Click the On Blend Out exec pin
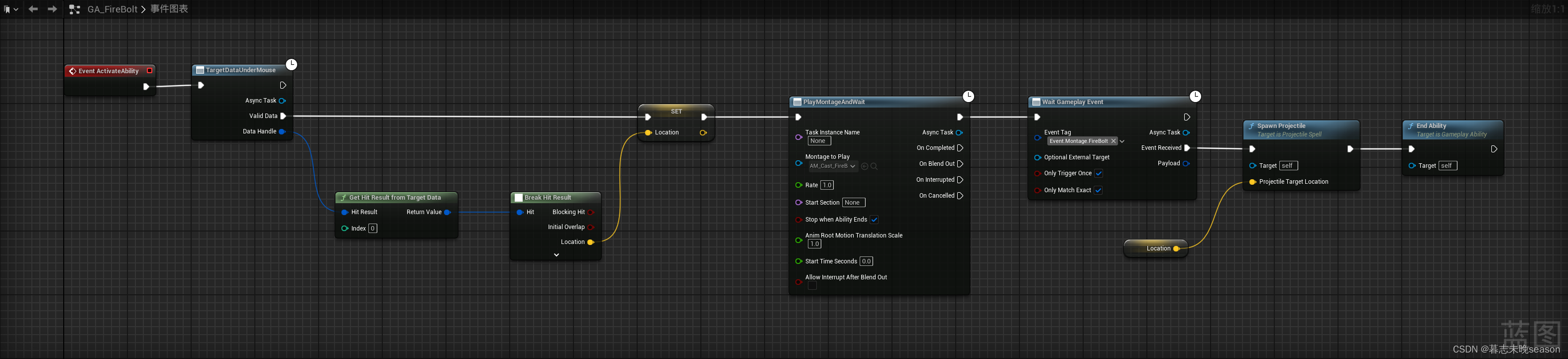 coord(960,164)
